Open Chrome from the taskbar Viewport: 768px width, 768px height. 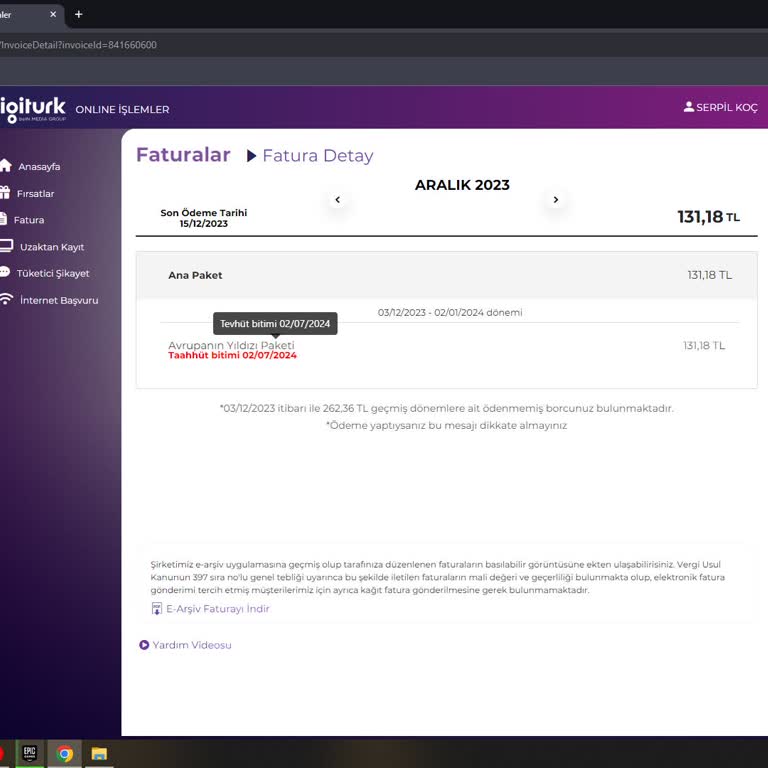[64, 753]
